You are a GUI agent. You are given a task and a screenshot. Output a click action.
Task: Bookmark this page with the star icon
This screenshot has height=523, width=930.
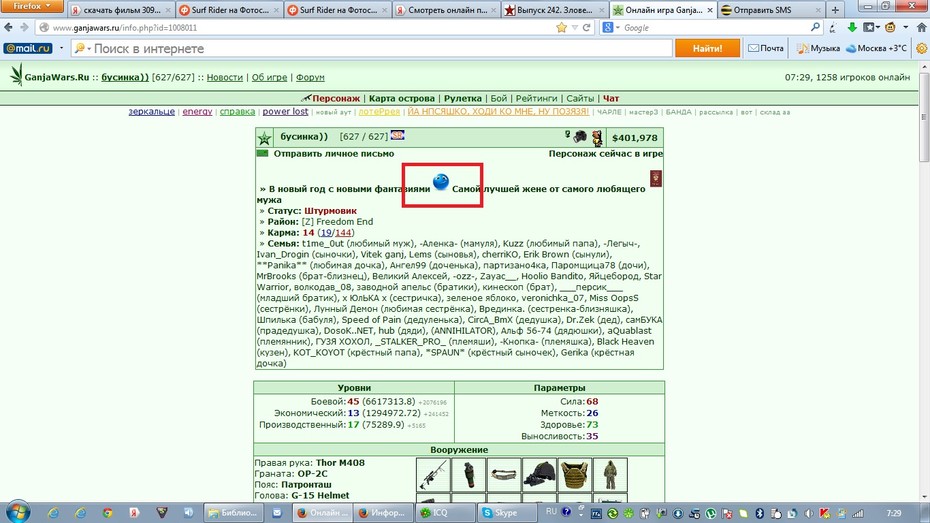(561, 27)
